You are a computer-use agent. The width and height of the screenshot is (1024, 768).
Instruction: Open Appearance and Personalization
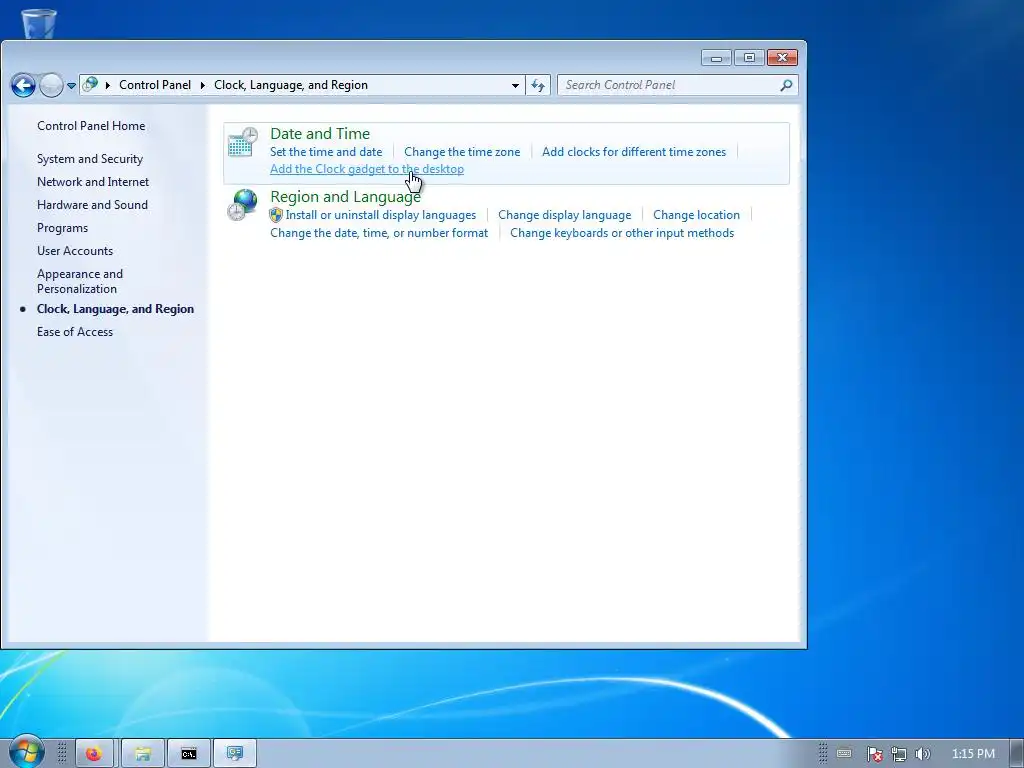pyautogui.click(x=80, y=281)
